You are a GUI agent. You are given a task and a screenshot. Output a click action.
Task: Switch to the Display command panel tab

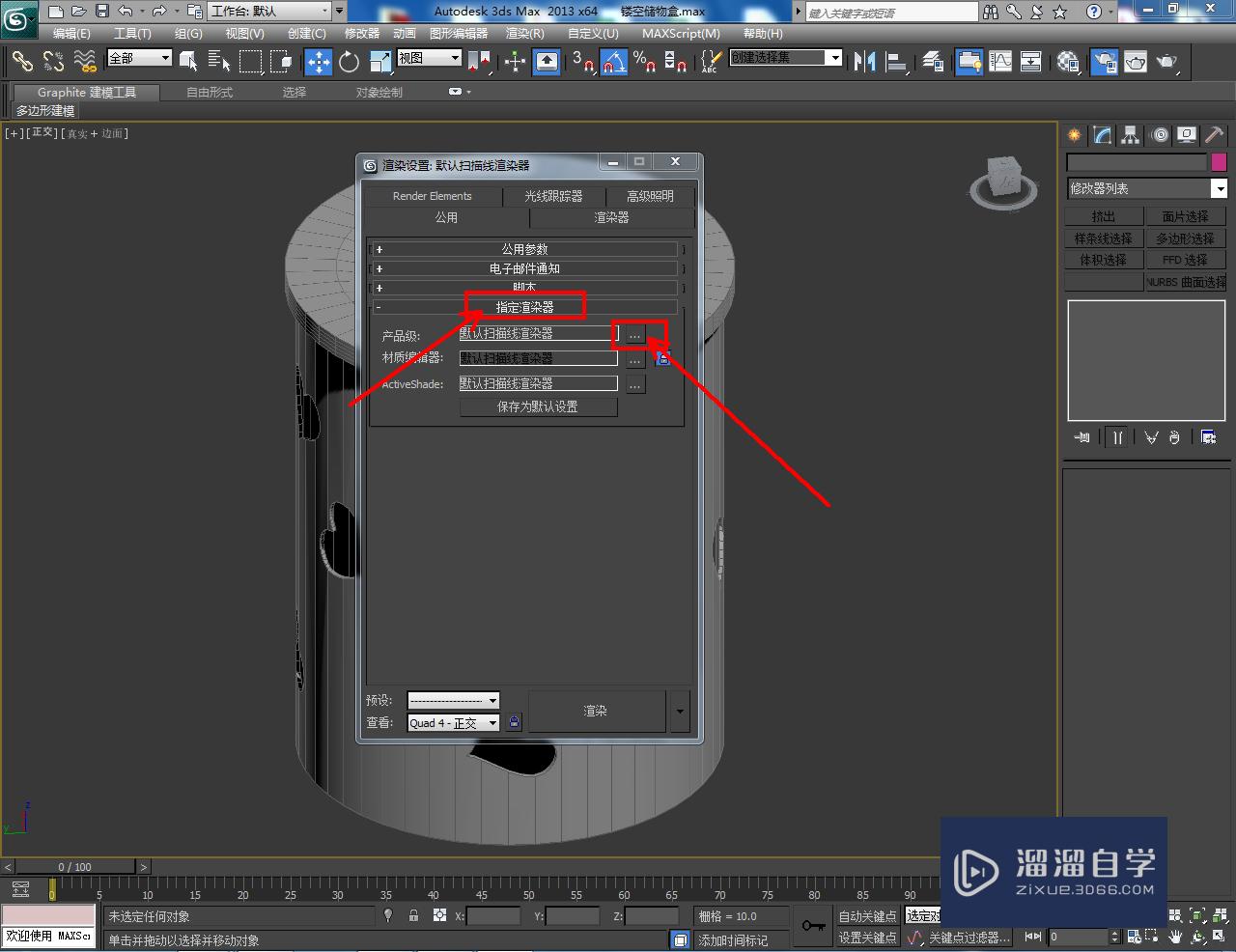click(x=1187, y=135)
